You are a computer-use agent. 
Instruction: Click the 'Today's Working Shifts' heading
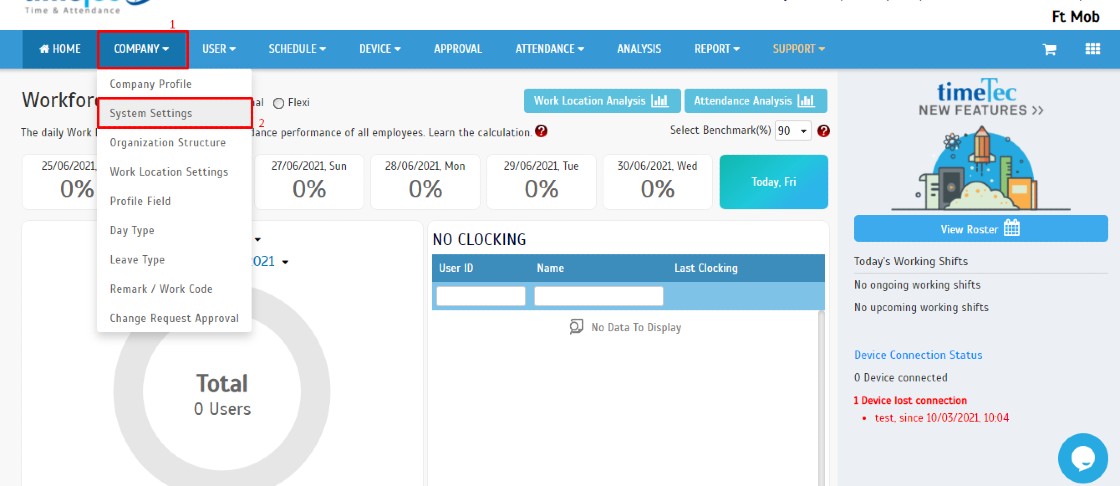click(x=911, y=261)
